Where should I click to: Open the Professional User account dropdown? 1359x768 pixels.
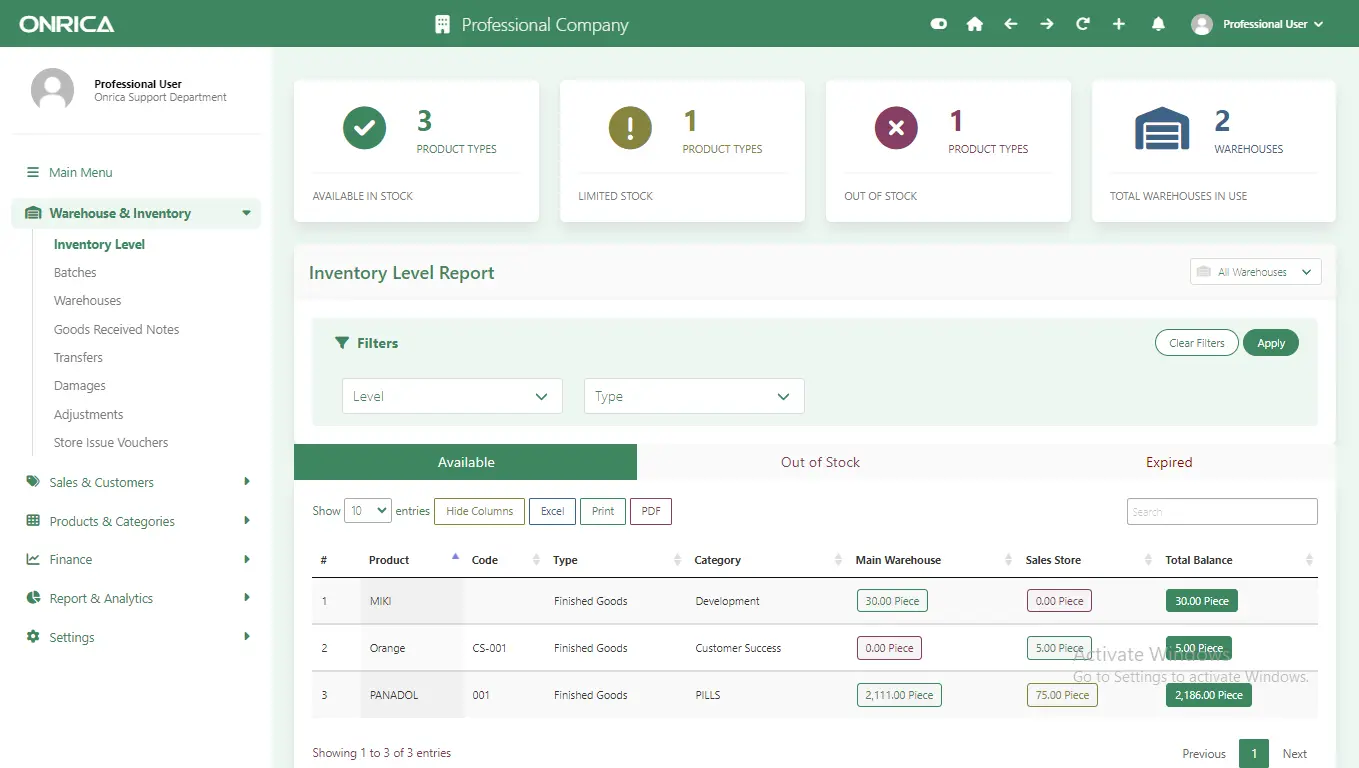click(1257, 24)
